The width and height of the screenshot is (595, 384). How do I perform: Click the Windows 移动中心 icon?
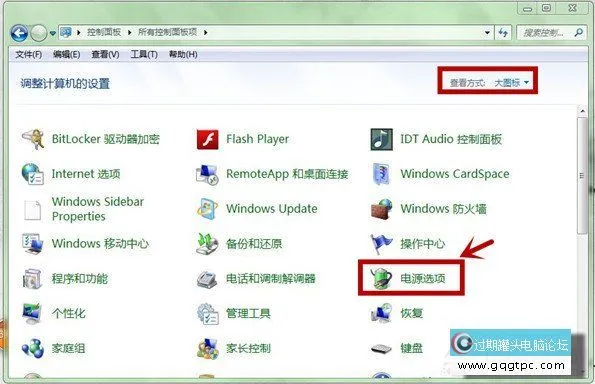(x=33, y=244)
